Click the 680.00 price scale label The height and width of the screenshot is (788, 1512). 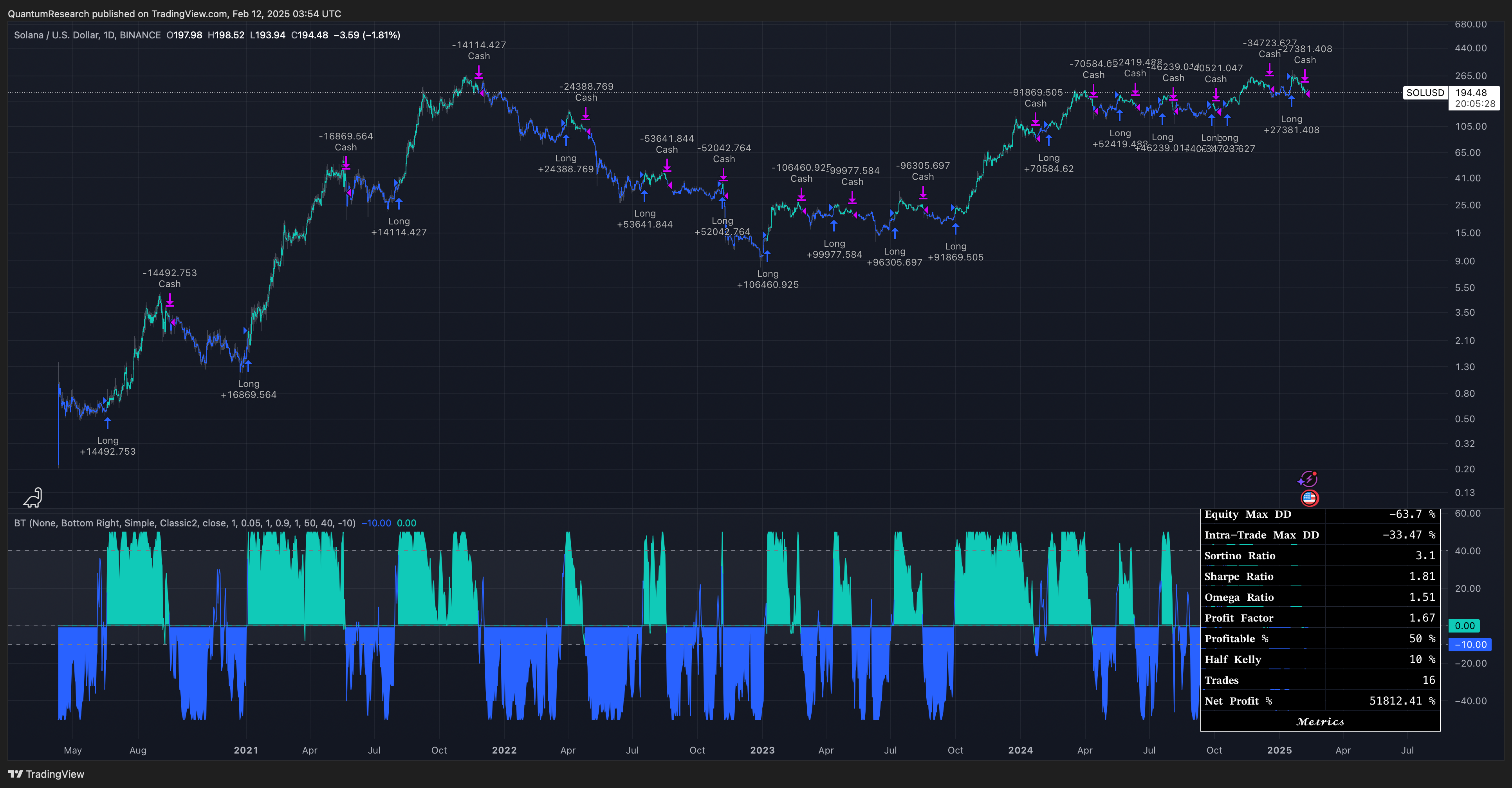[1471, 24]
